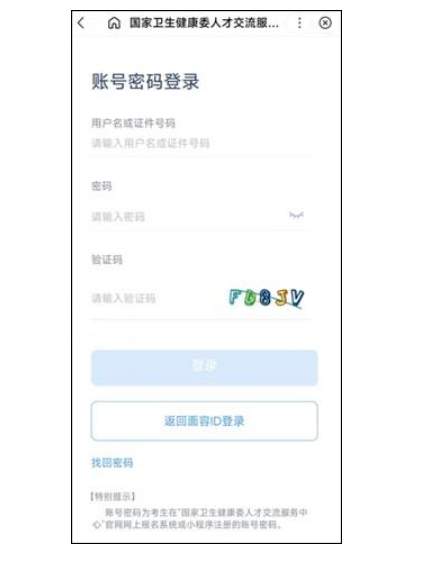Tap the 验证码 field label
This screenshot has height=577, width=432.
pos(107,260)
